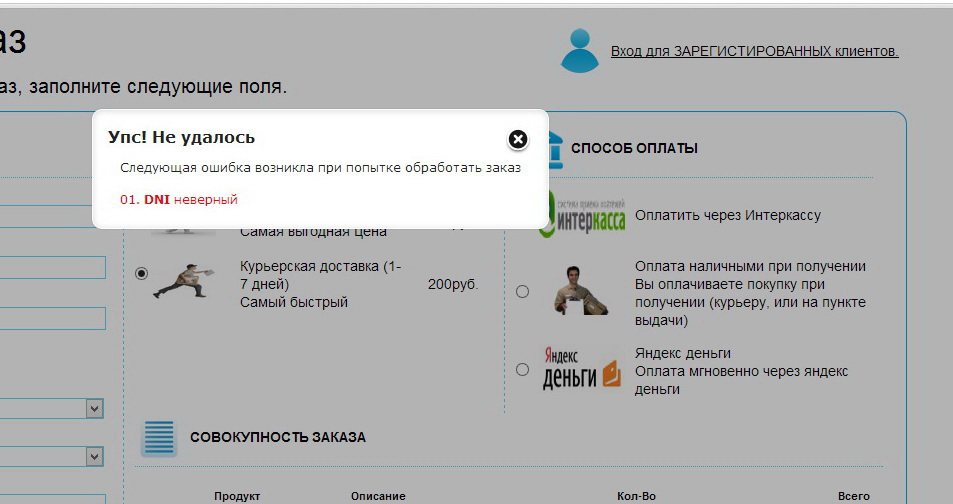Click the 'Продукт' column header
Image resolution: width=953 pixels, height=504 pixels.
point(237,496)
